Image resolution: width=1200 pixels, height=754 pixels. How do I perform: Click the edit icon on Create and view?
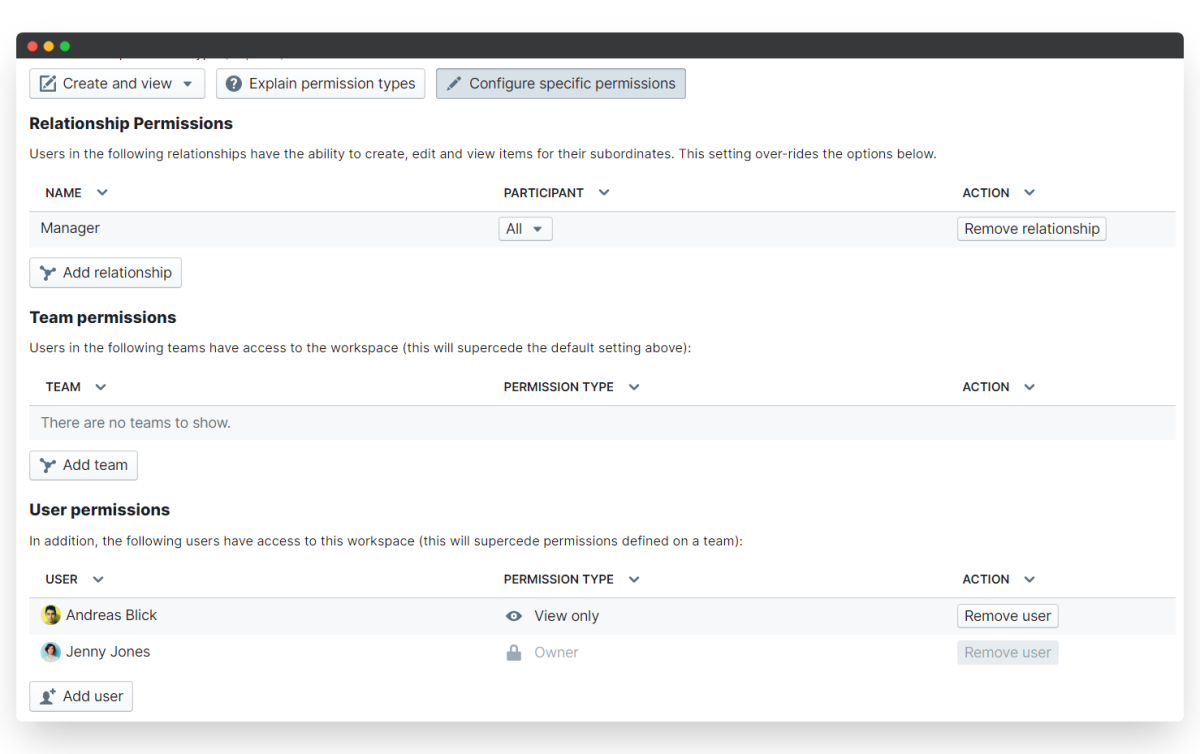[x=47, y=84]
